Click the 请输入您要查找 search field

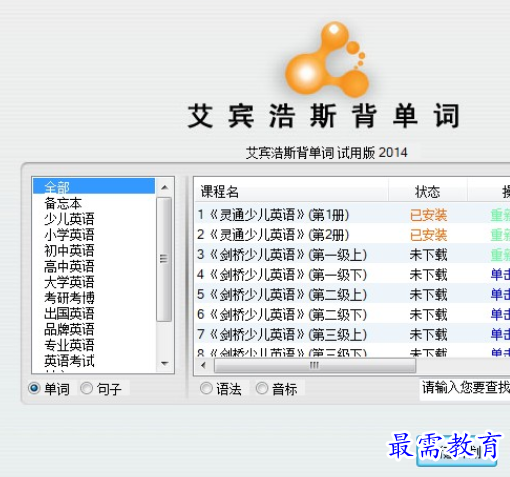tap(465, 388)
